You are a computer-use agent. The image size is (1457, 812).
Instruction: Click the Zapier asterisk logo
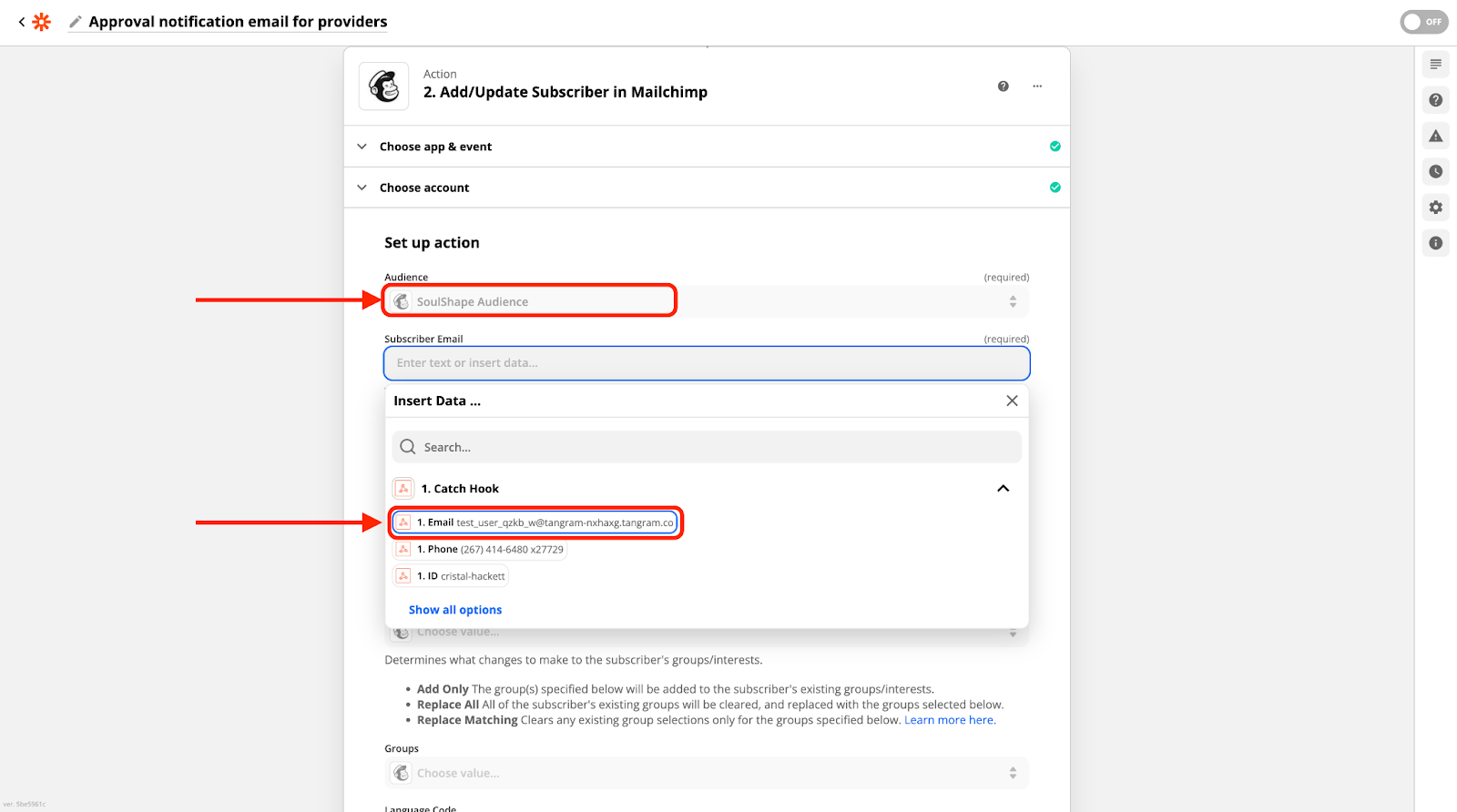[42, 22]
